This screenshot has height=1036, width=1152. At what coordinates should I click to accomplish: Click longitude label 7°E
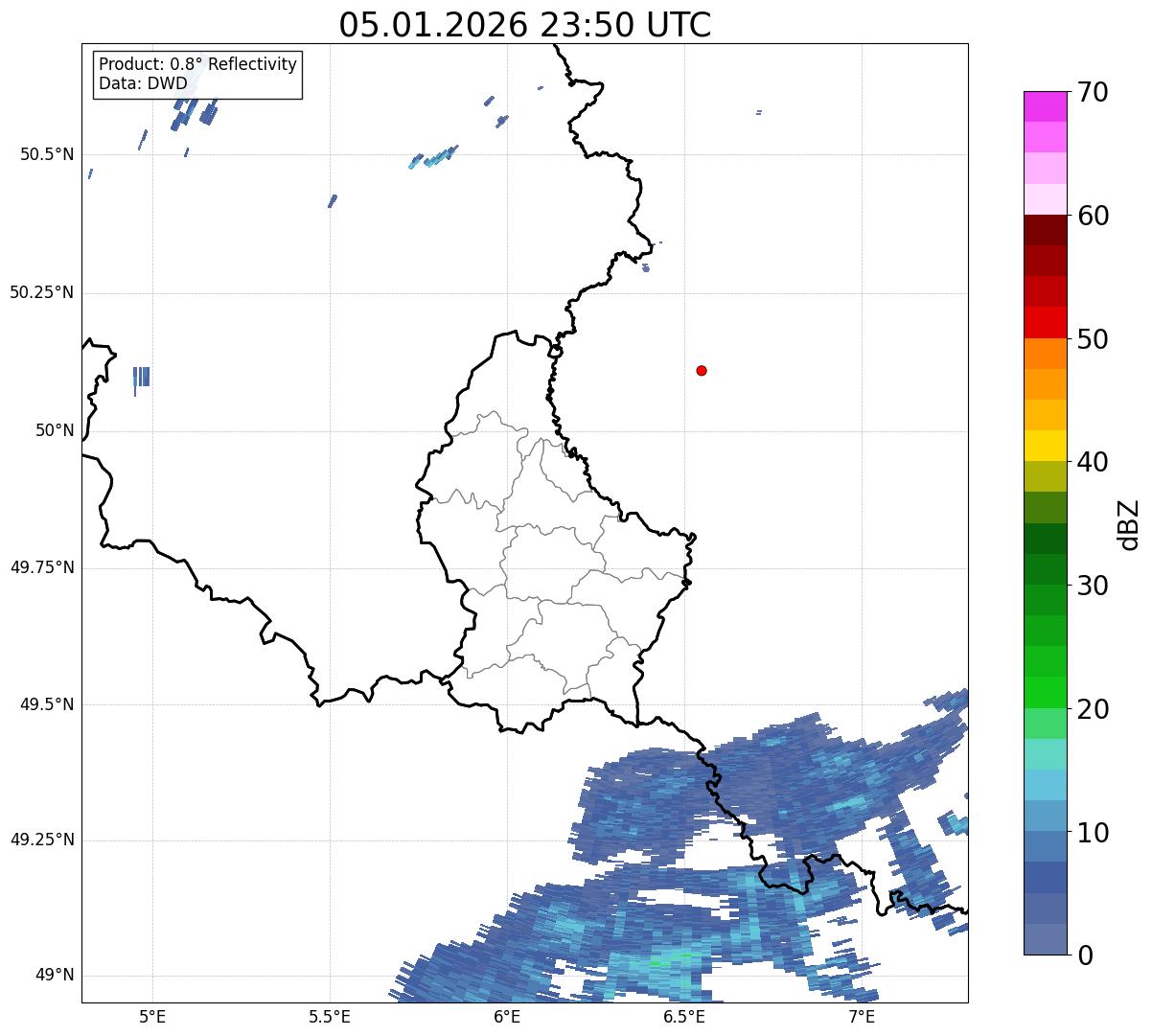click(863, 1017)
